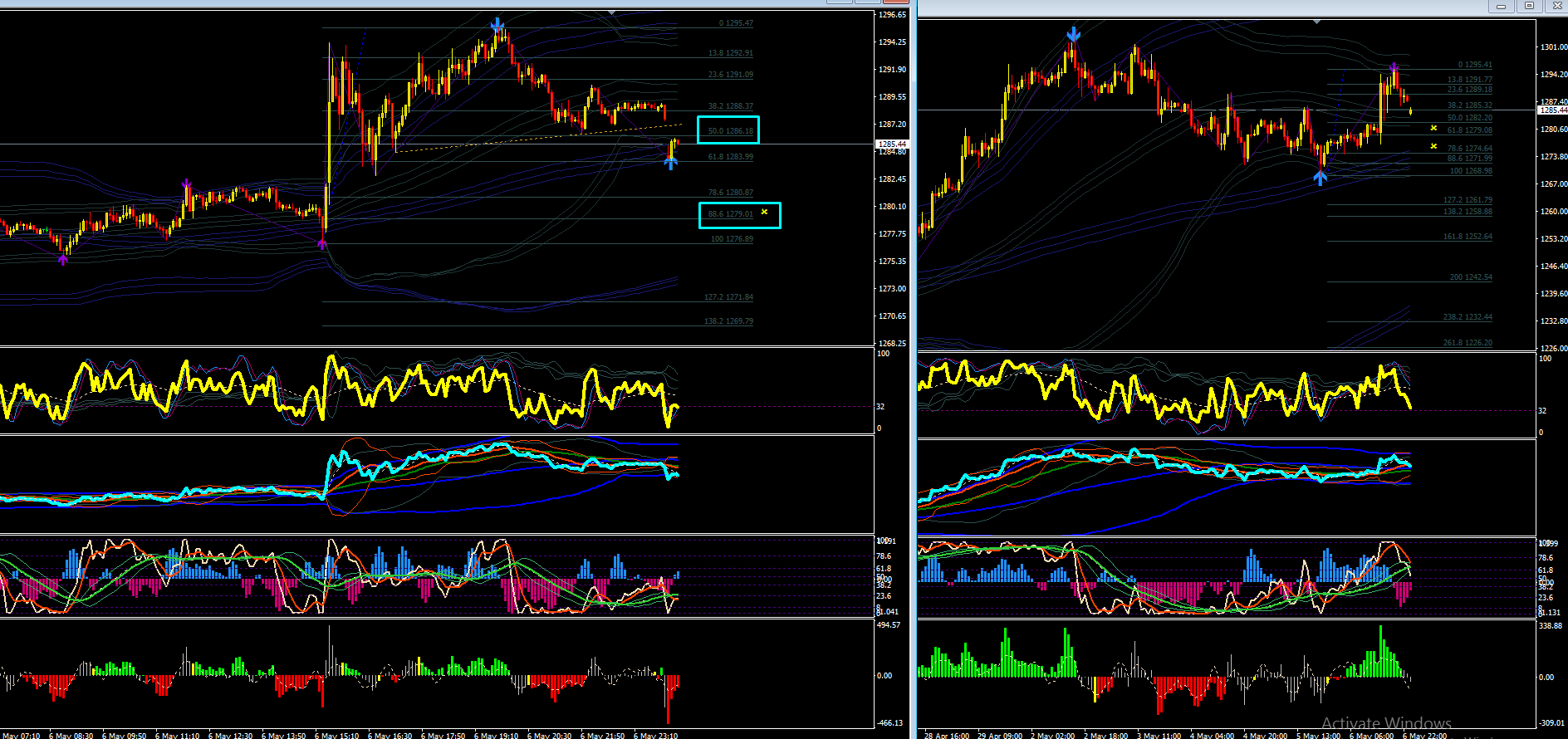Click the 494.57 histogram scale value
The width and height of the screenshot is (1568, 739).
click(x=889, y=624)
